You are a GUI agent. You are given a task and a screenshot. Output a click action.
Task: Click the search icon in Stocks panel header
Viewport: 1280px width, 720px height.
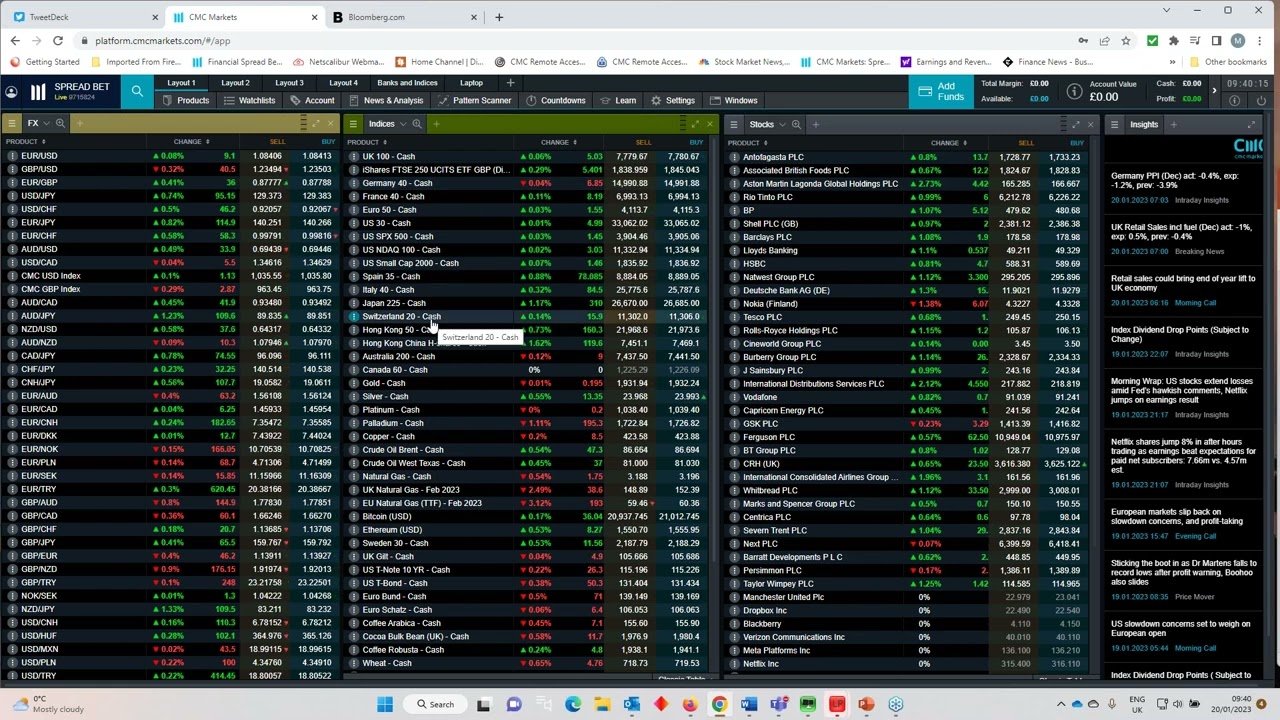click(796, 124)
